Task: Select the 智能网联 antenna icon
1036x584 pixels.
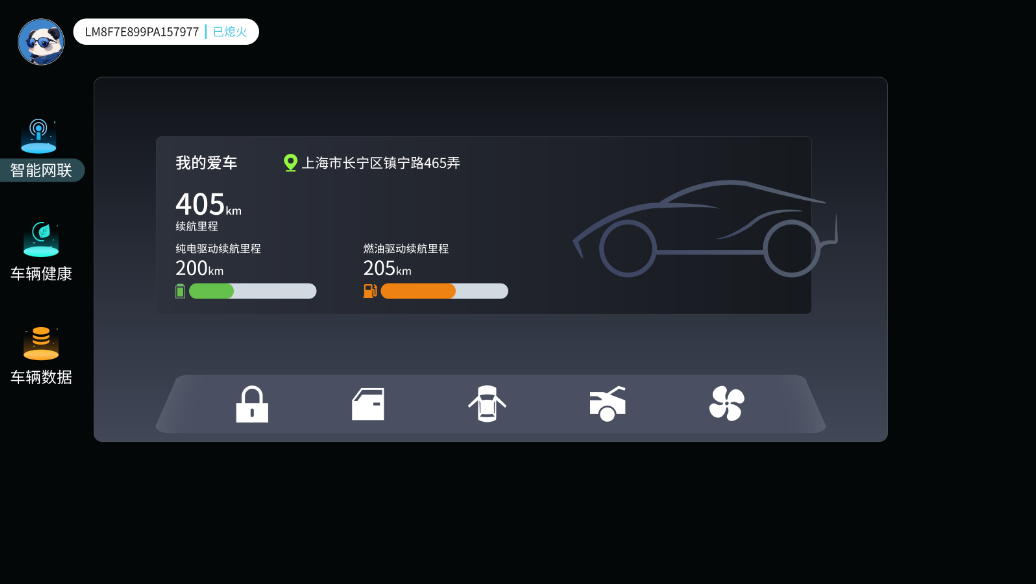Action: pos(38,136)
